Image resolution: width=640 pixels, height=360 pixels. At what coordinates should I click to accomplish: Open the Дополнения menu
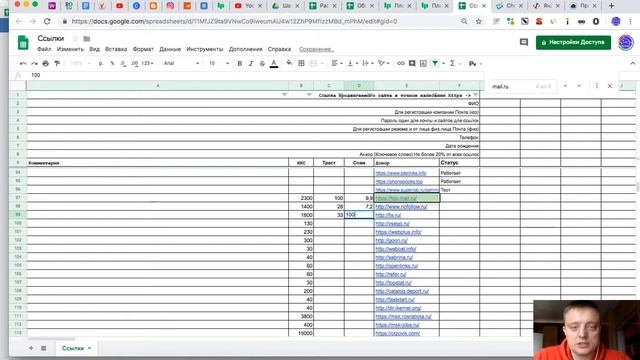click(x=245, y=49)
